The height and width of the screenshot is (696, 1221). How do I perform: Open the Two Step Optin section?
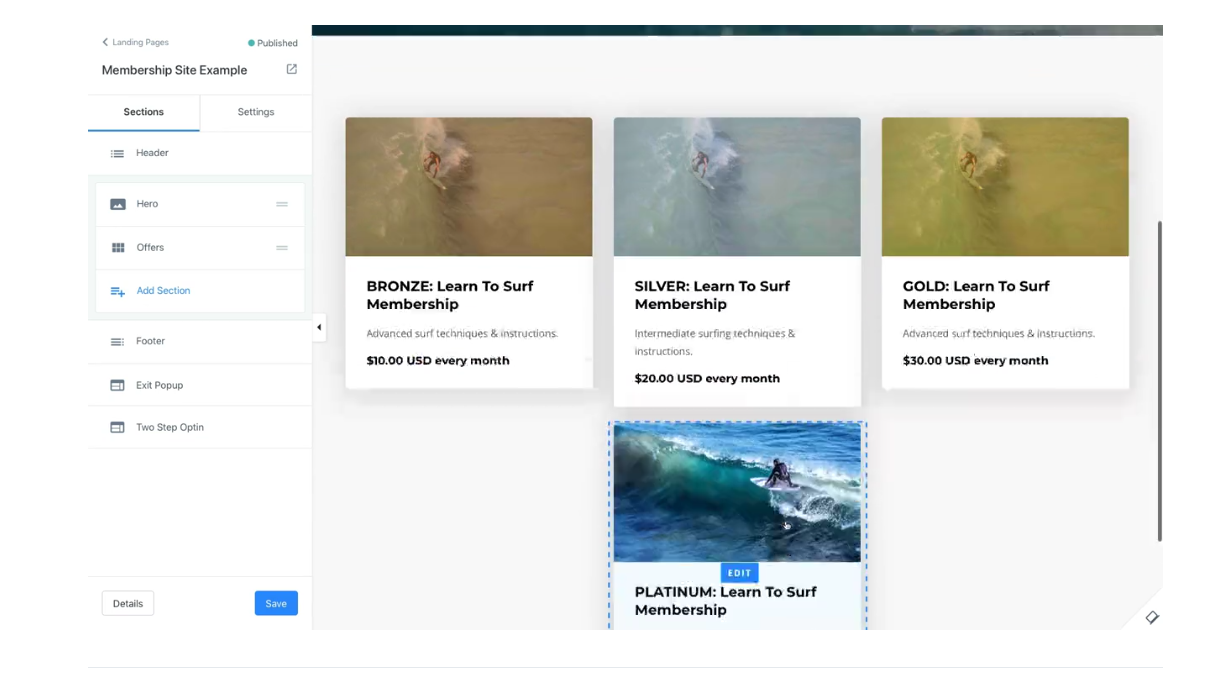click(x=200, y=427)
